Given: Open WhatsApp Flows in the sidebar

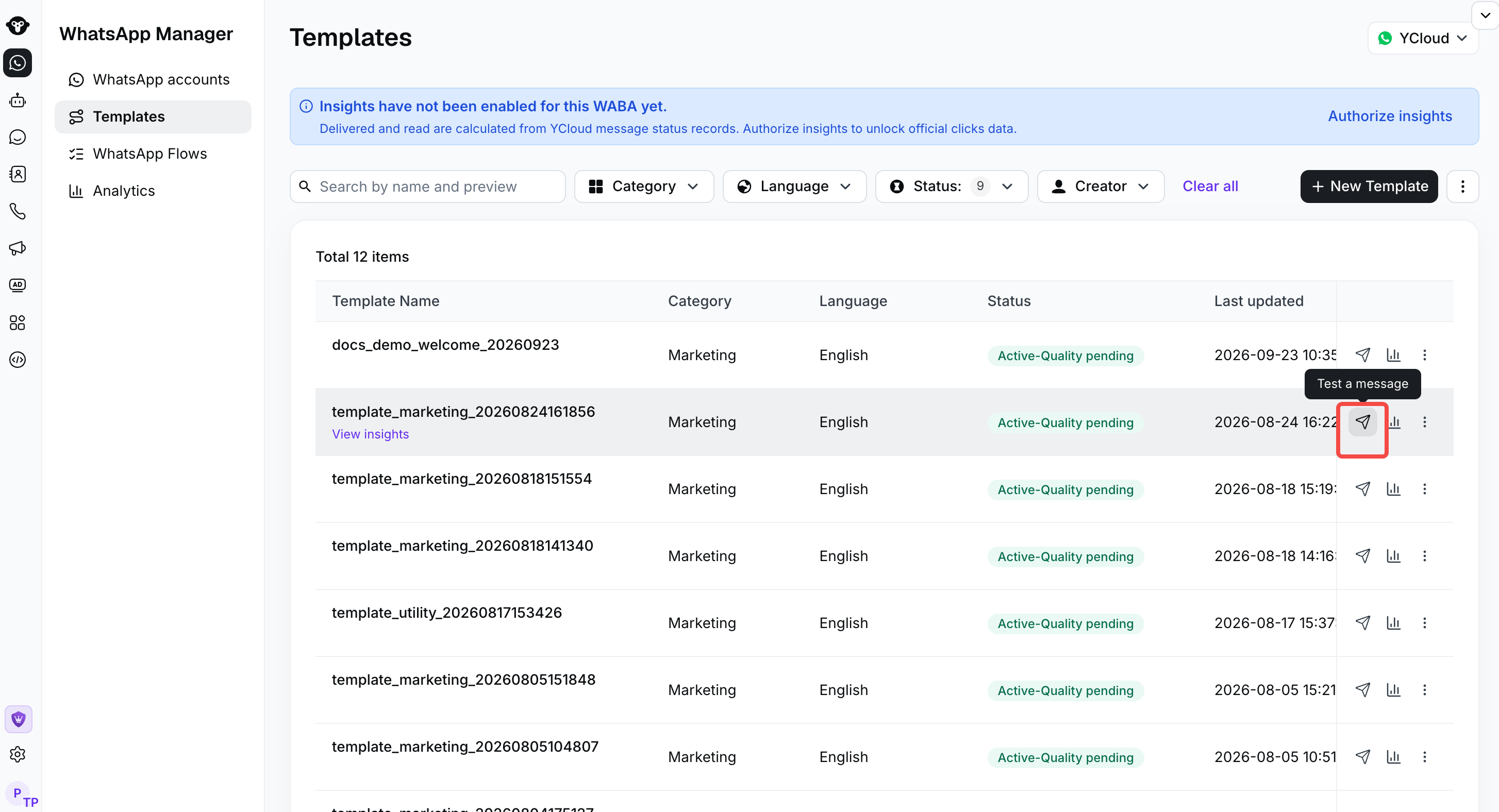Looking at the screenshot, I should tap(153, 154).
